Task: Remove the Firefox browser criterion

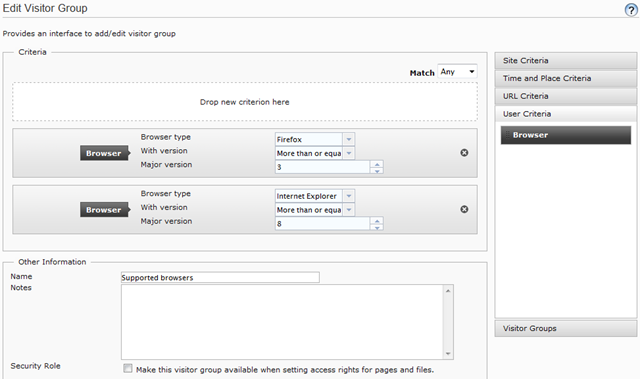Action: pos(464,153)
